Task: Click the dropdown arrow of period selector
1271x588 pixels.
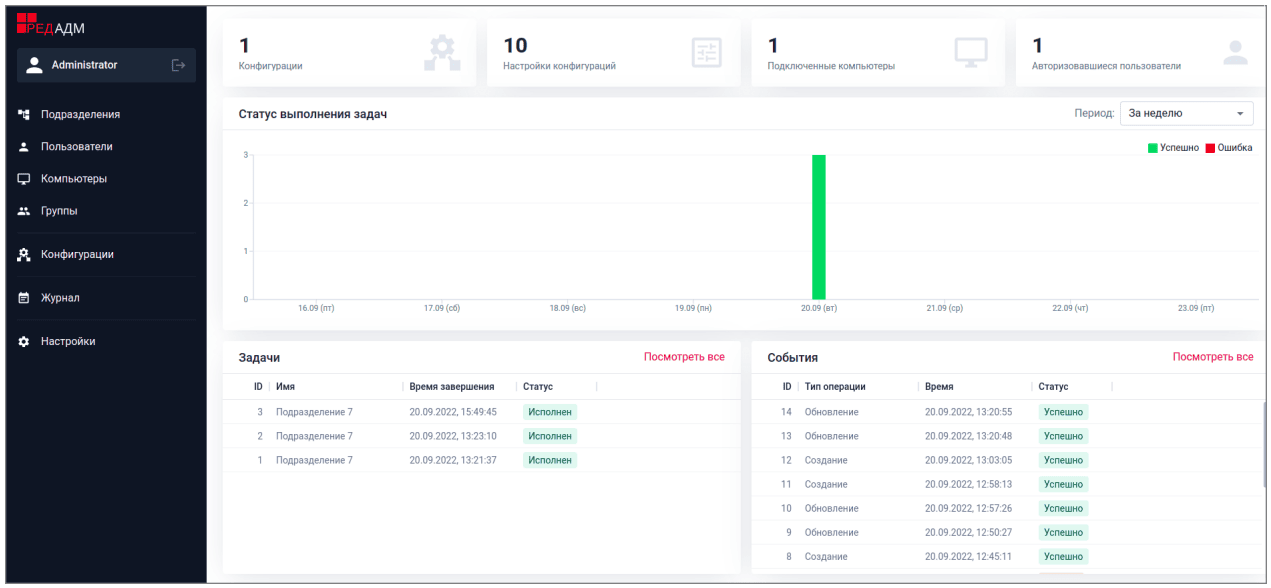Action: pyautogui.click(x=1240, y=114)
